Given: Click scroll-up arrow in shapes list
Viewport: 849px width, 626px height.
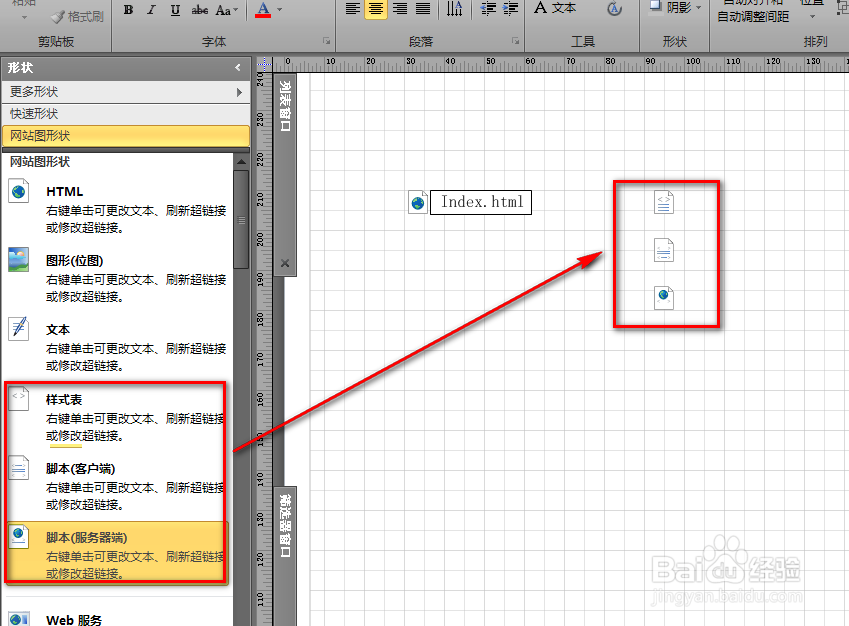Looking at the screenshot, I should pos(241,162).
